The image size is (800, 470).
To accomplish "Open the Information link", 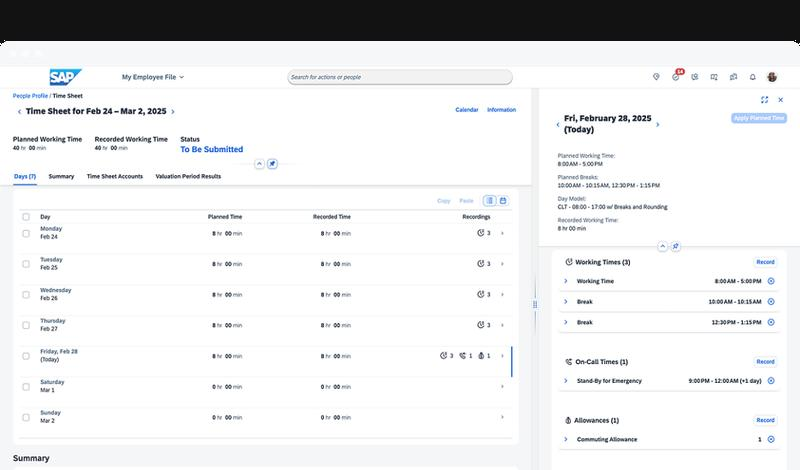I will [502, 110].
